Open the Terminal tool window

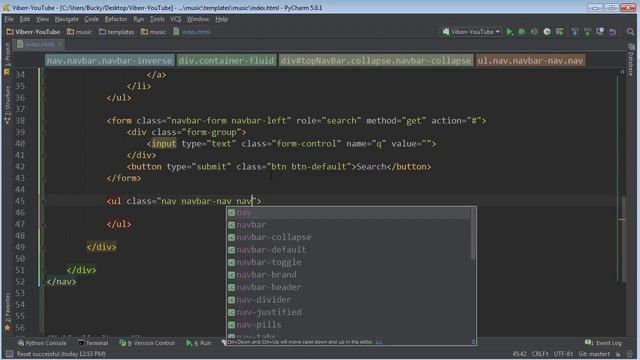(93, 343)
